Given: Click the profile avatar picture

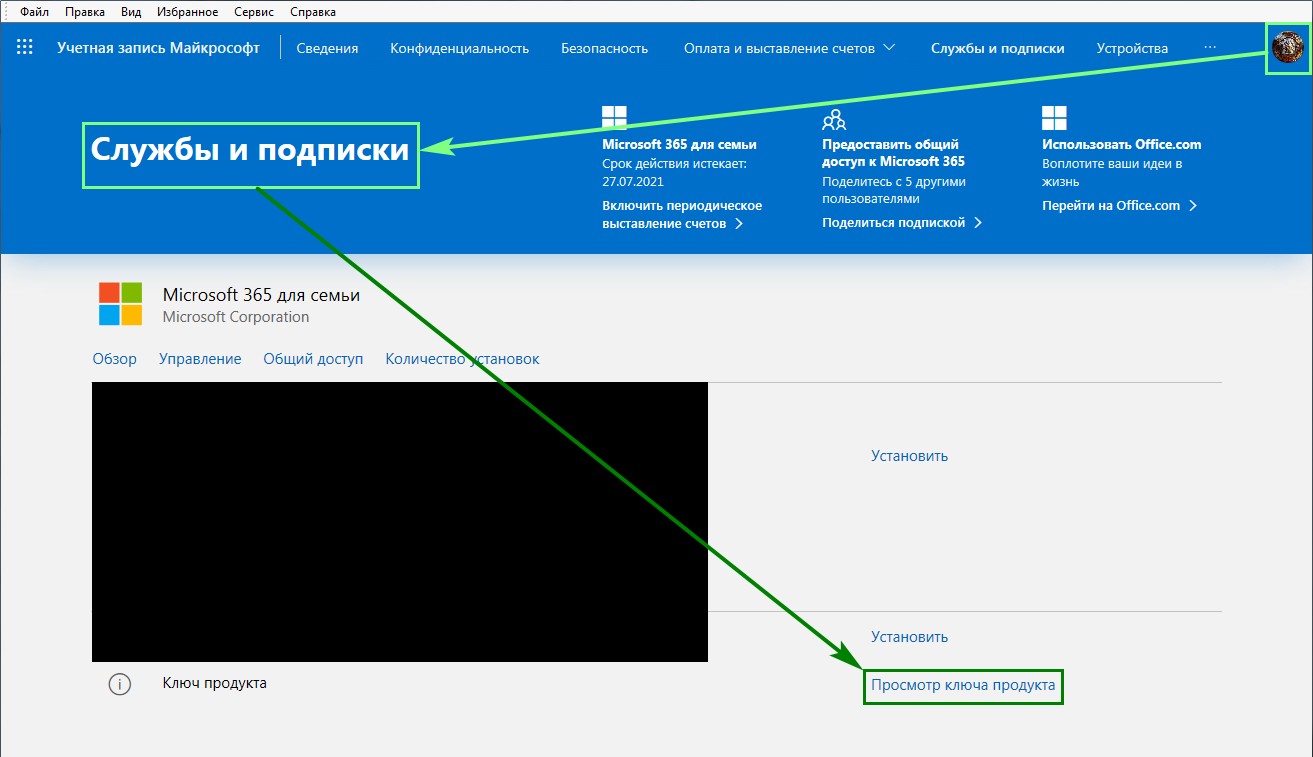Looking at the screenshot, I should point(1287,48).
